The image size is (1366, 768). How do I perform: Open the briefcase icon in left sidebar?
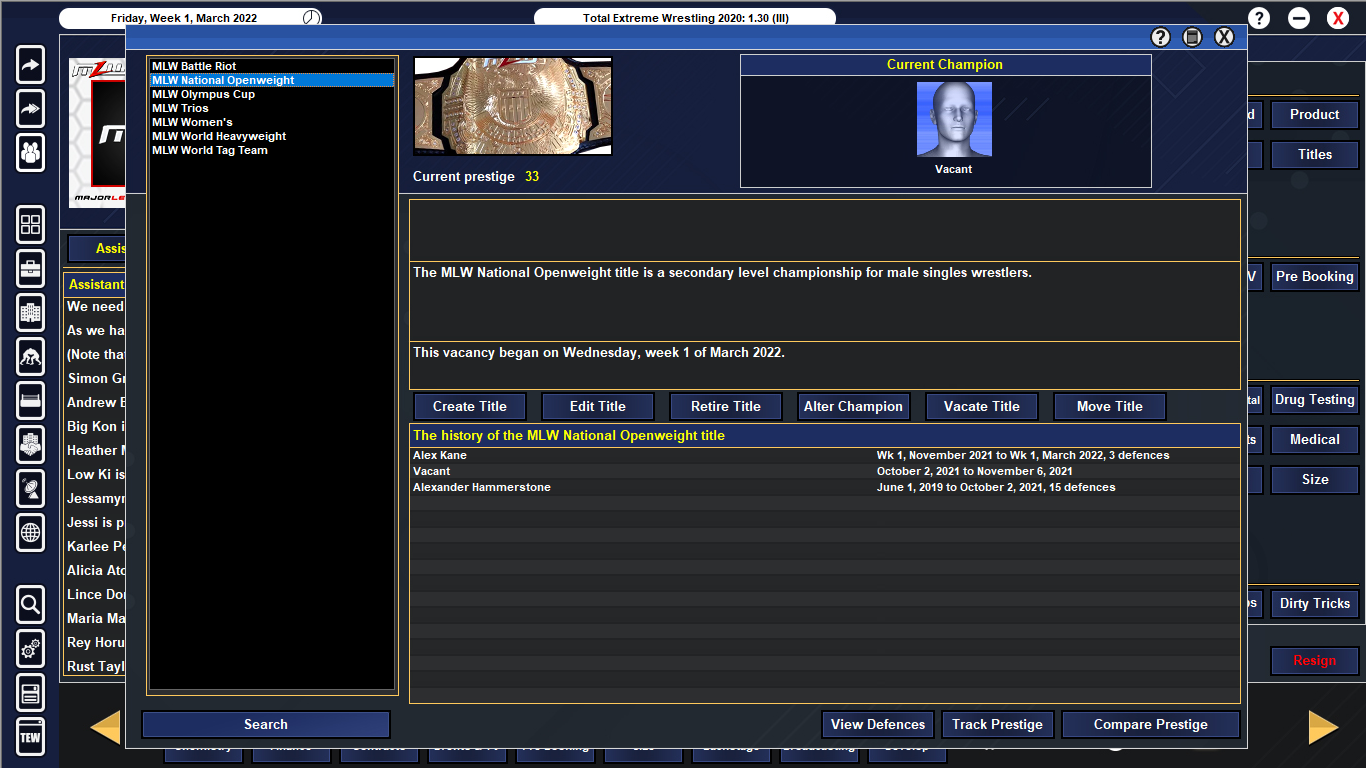pyautogui.click(x=31, y=269)
